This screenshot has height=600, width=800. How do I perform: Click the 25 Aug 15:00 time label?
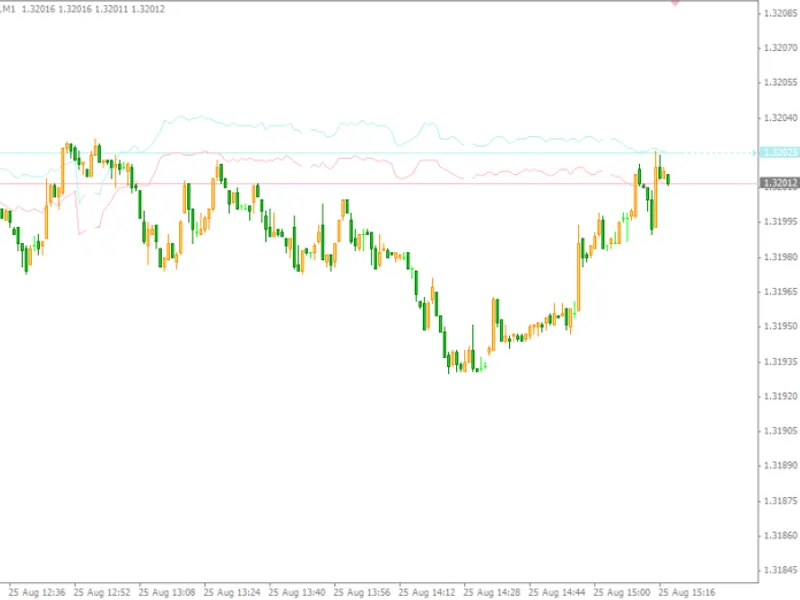coord(621,592)
